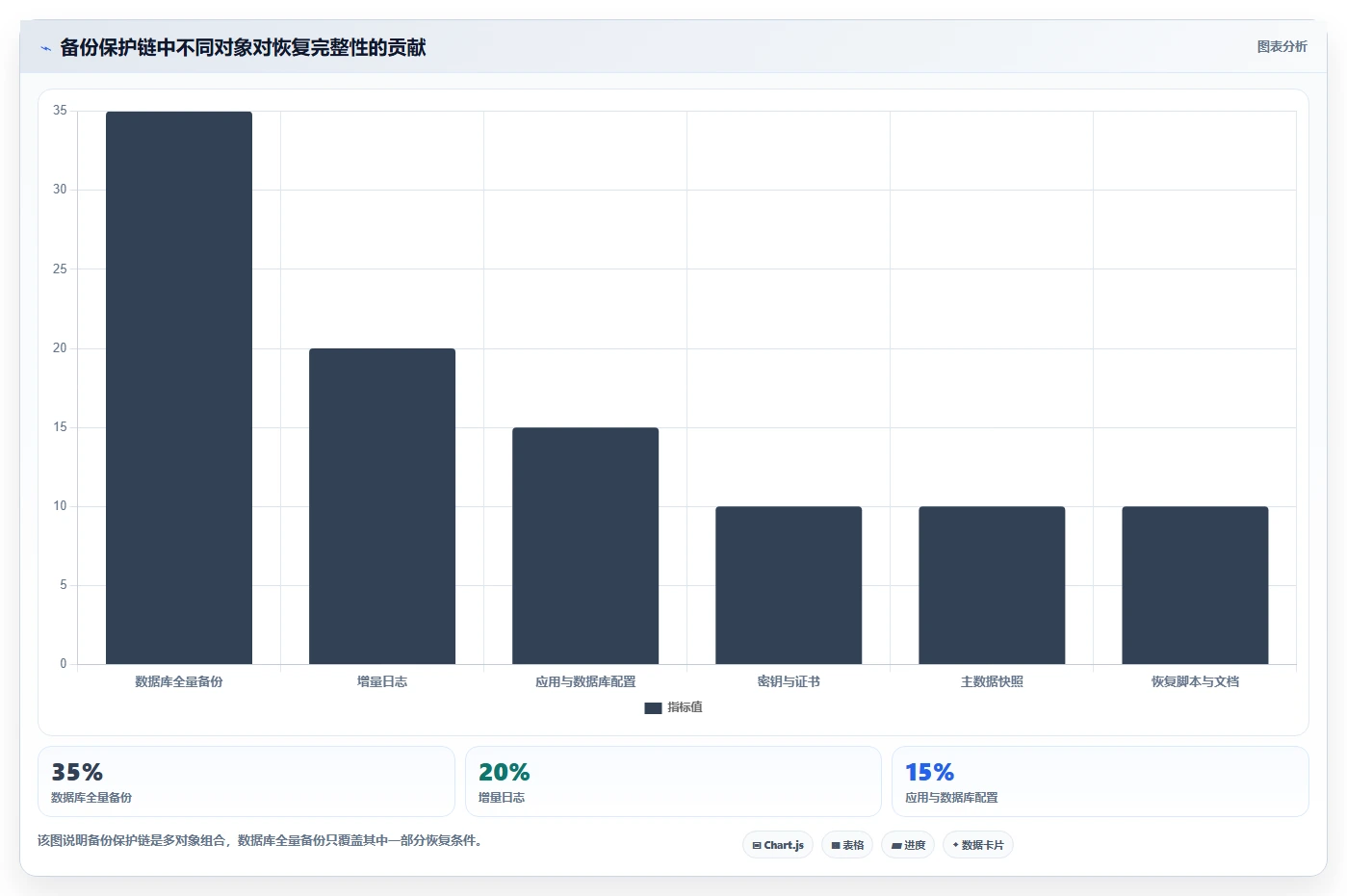The image size is (1347, 896).
Task: Select the 应用与数据库配置 bar
Action: [x=585, y=546]
